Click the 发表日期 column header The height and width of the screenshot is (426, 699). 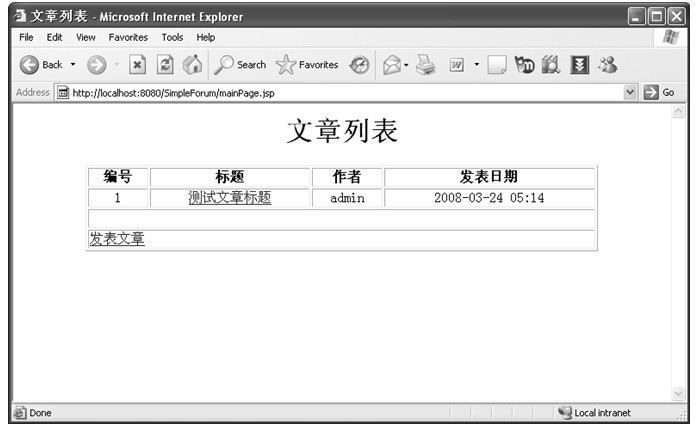click(489, 176)
